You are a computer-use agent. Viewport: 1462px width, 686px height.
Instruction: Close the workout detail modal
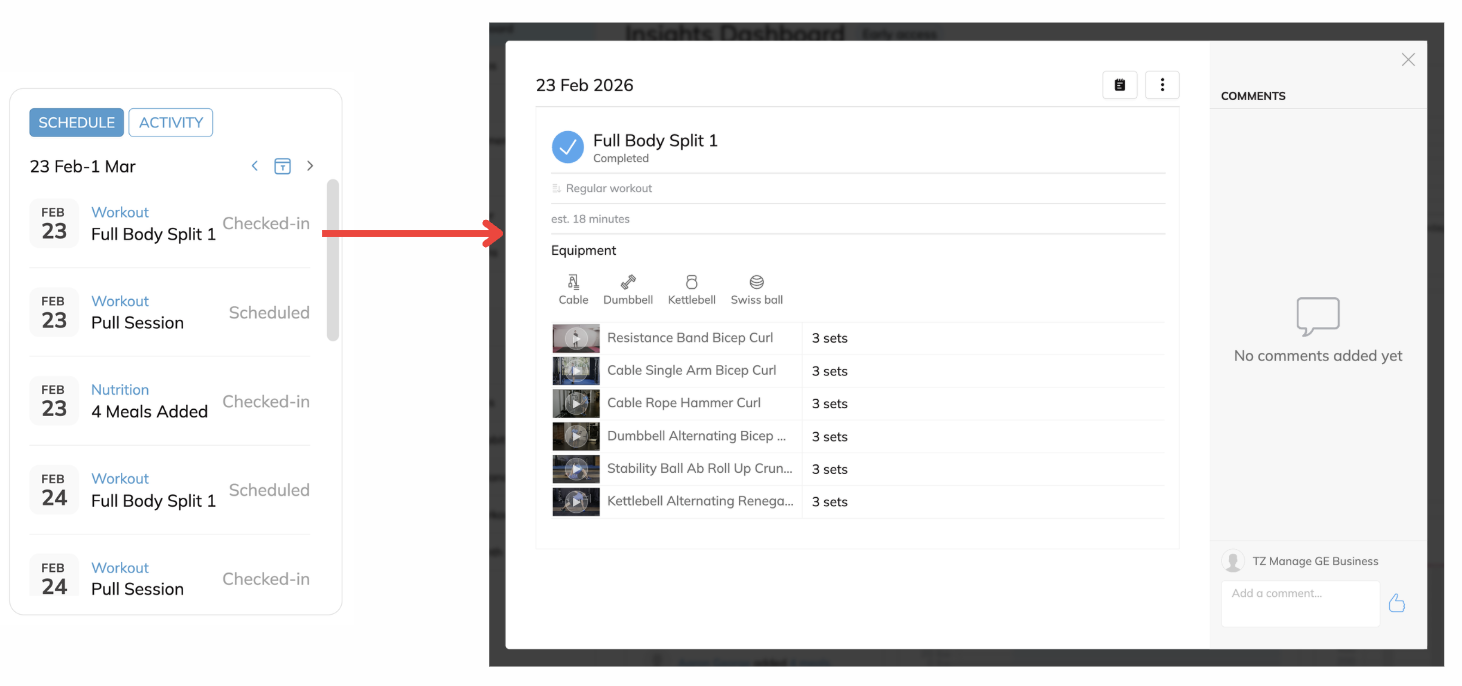click(1408, 60)
